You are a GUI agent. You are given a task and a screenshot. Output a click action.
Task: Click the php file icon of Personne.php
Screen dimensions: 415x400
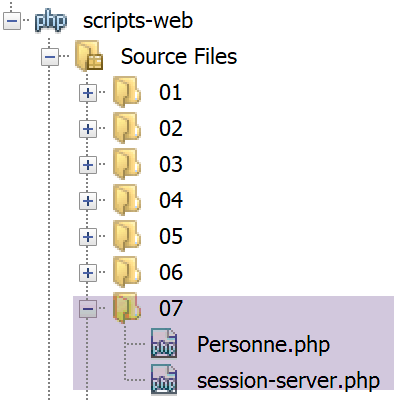tap(164, 343)
